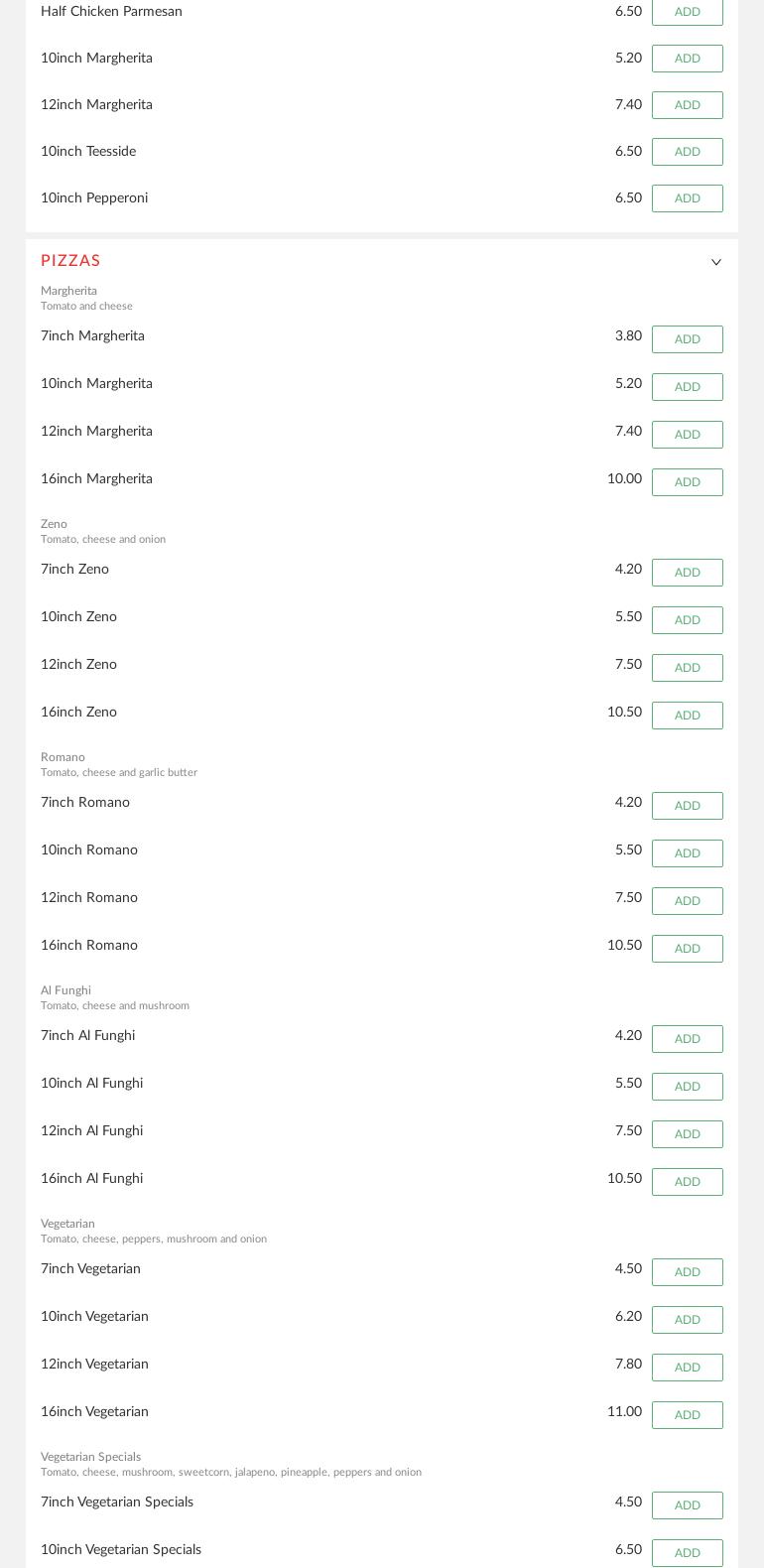
Task: Add 10inch Romano pizza
Action: click(x=687, y=853)
